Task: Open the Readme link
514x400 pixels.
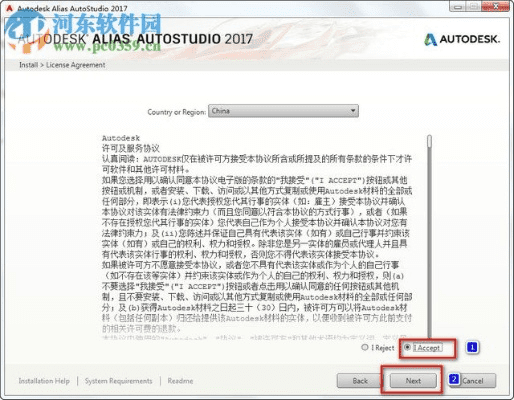Action: [180, 381]
